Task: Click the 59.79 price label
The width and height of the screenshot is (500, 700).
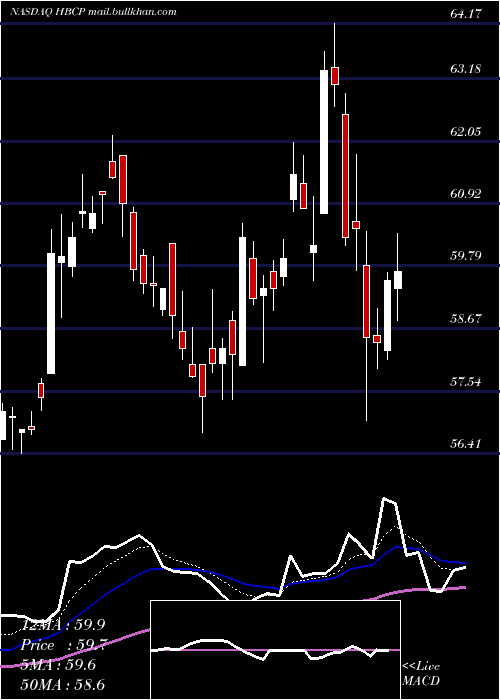Action: pos(466,256)
